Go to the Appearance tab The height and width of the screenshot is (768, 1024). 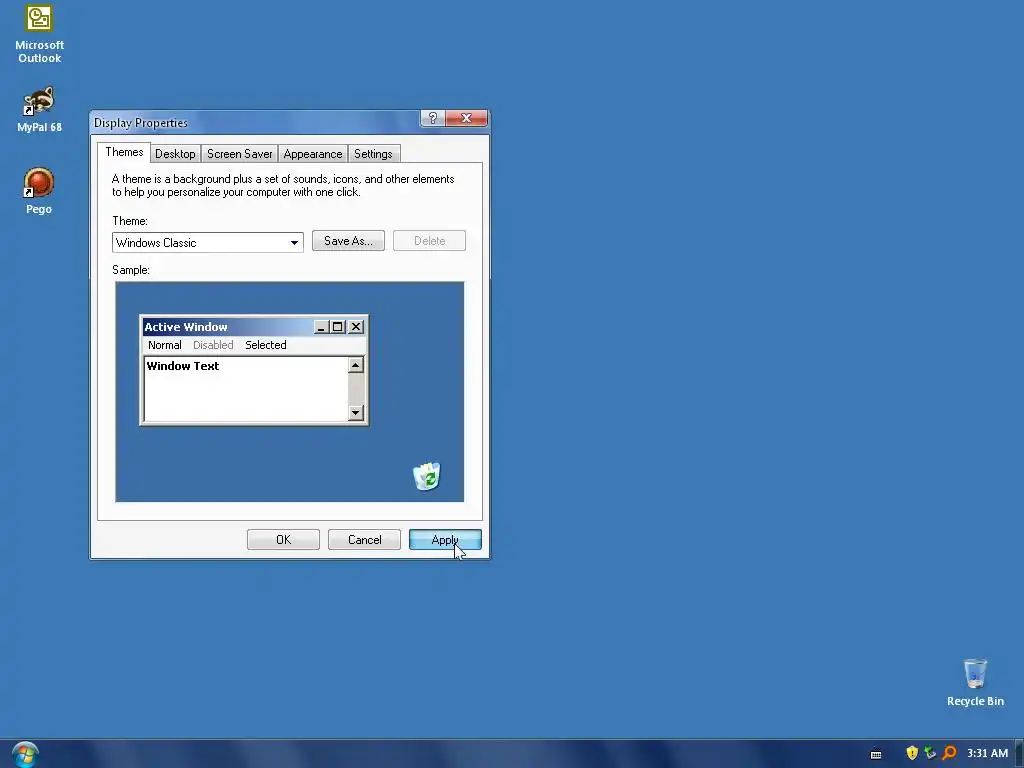313,154
